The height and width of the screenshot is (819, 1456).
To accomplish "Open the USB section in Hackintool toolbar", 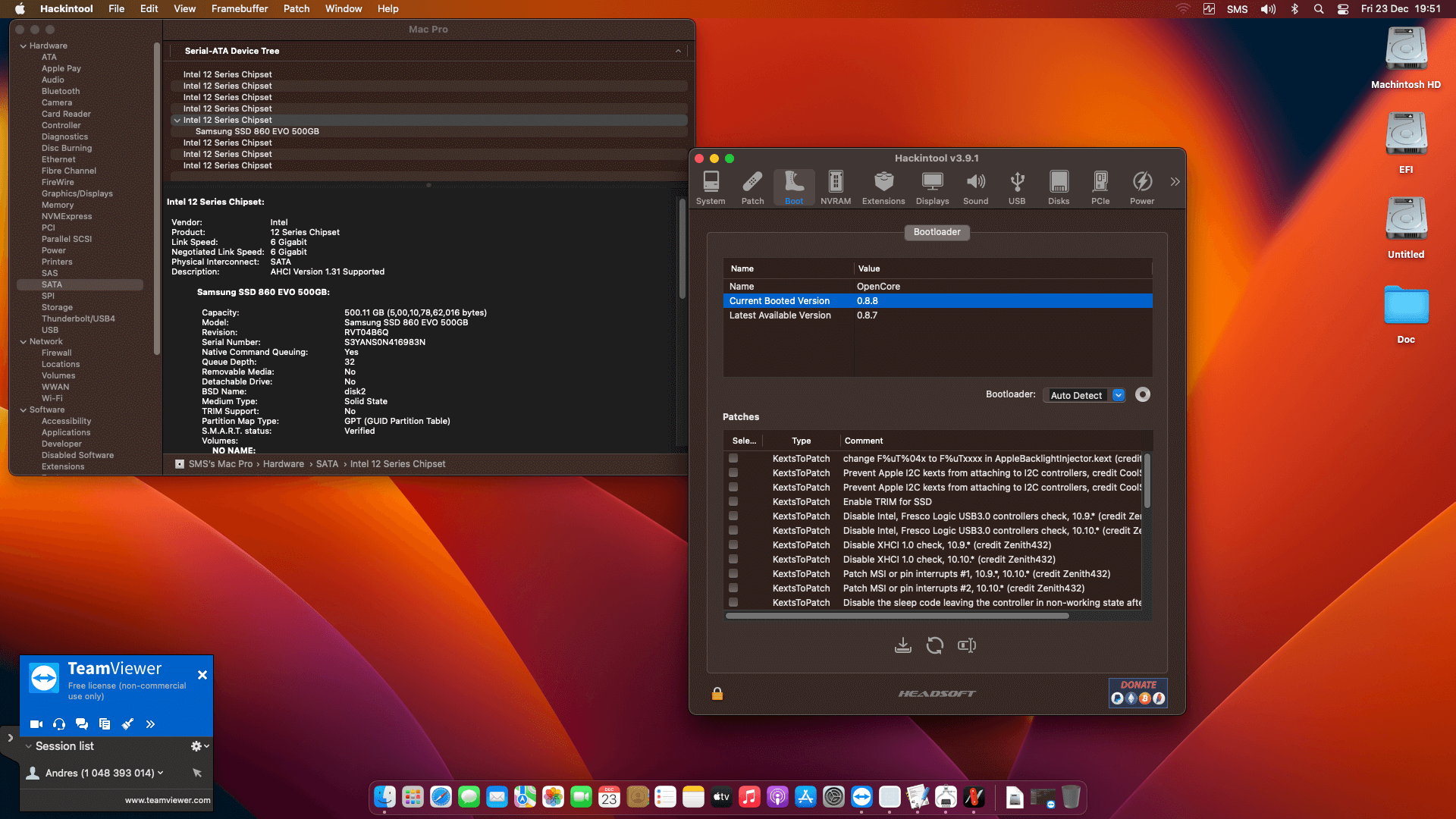I will pyautogui.click(x=1017, y=188).
